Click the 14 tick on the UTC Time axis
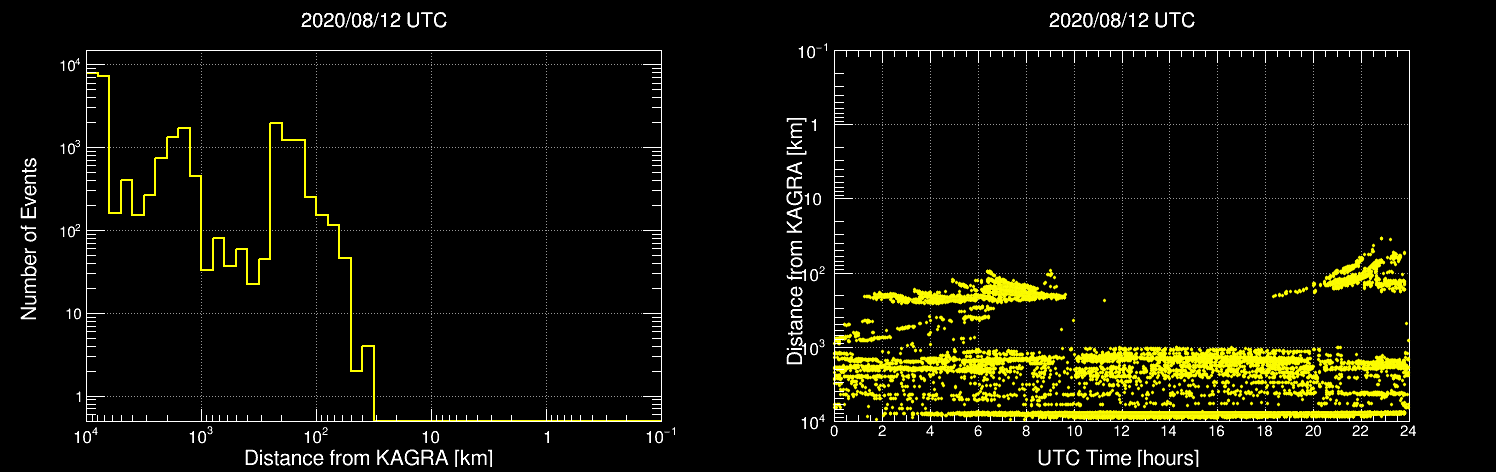1496x472 pixels. click(1169, 432)
